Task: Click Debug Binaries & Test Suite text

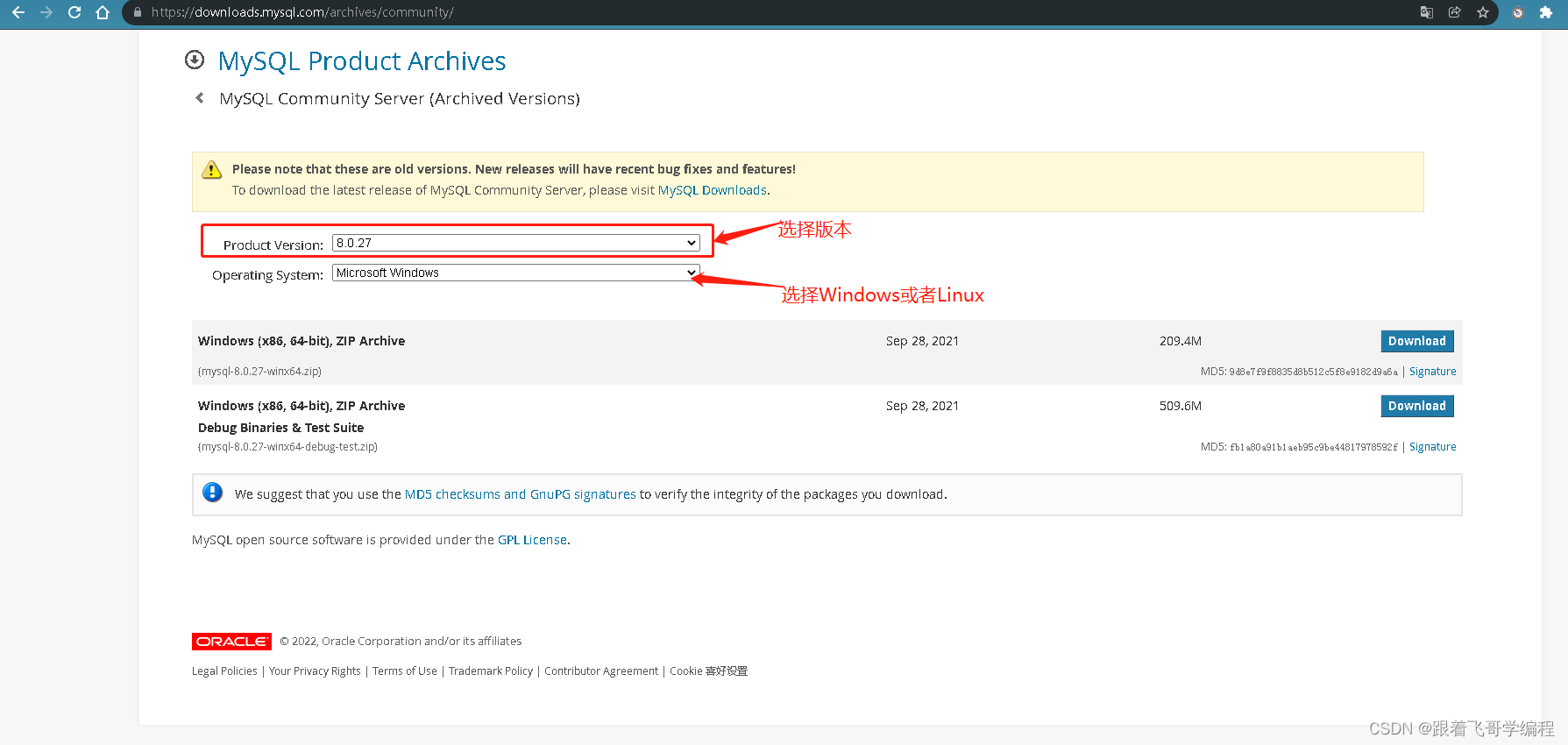Action: pos(280,428)
